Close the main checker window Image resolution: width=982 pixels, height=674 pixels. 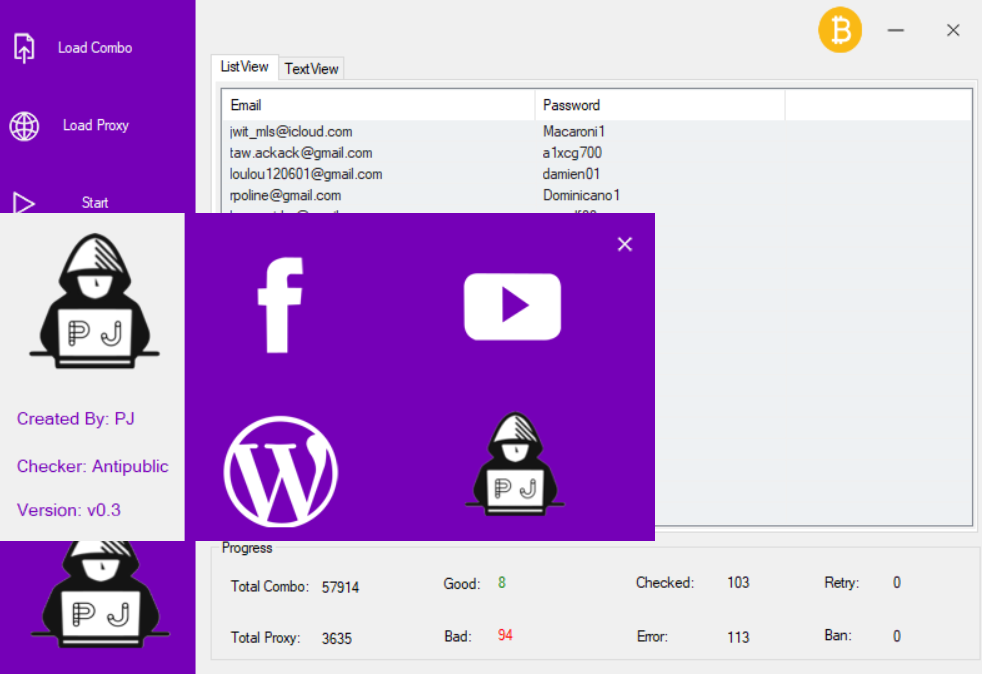(x=953, y=30)
